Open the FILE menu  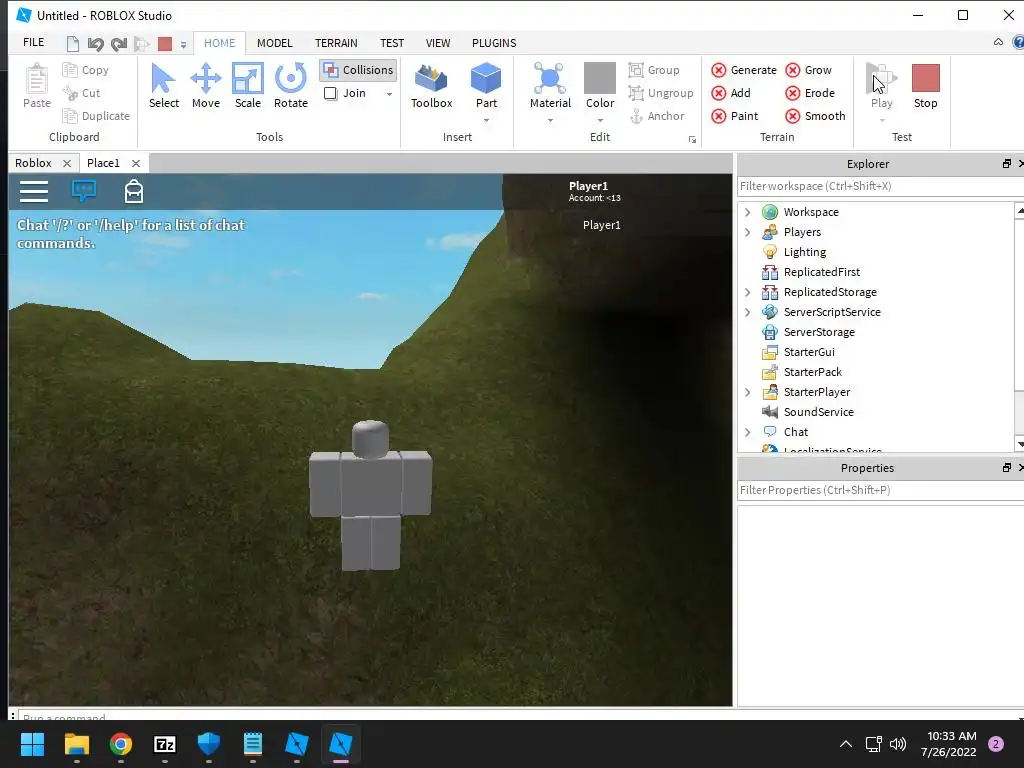(x=33, y=42)
